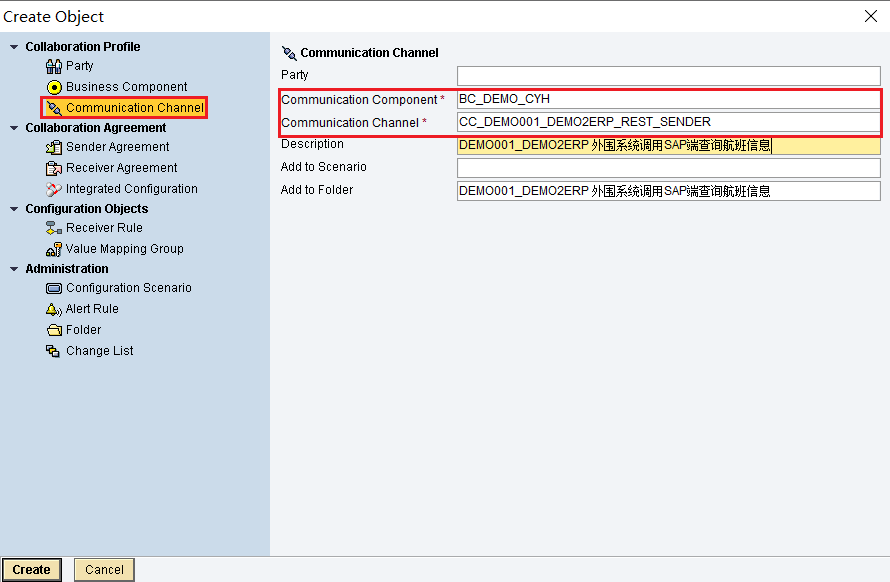Collapse the Collaboration Agreement section
This screenshot has height=582, width=890.
(14, 128)
